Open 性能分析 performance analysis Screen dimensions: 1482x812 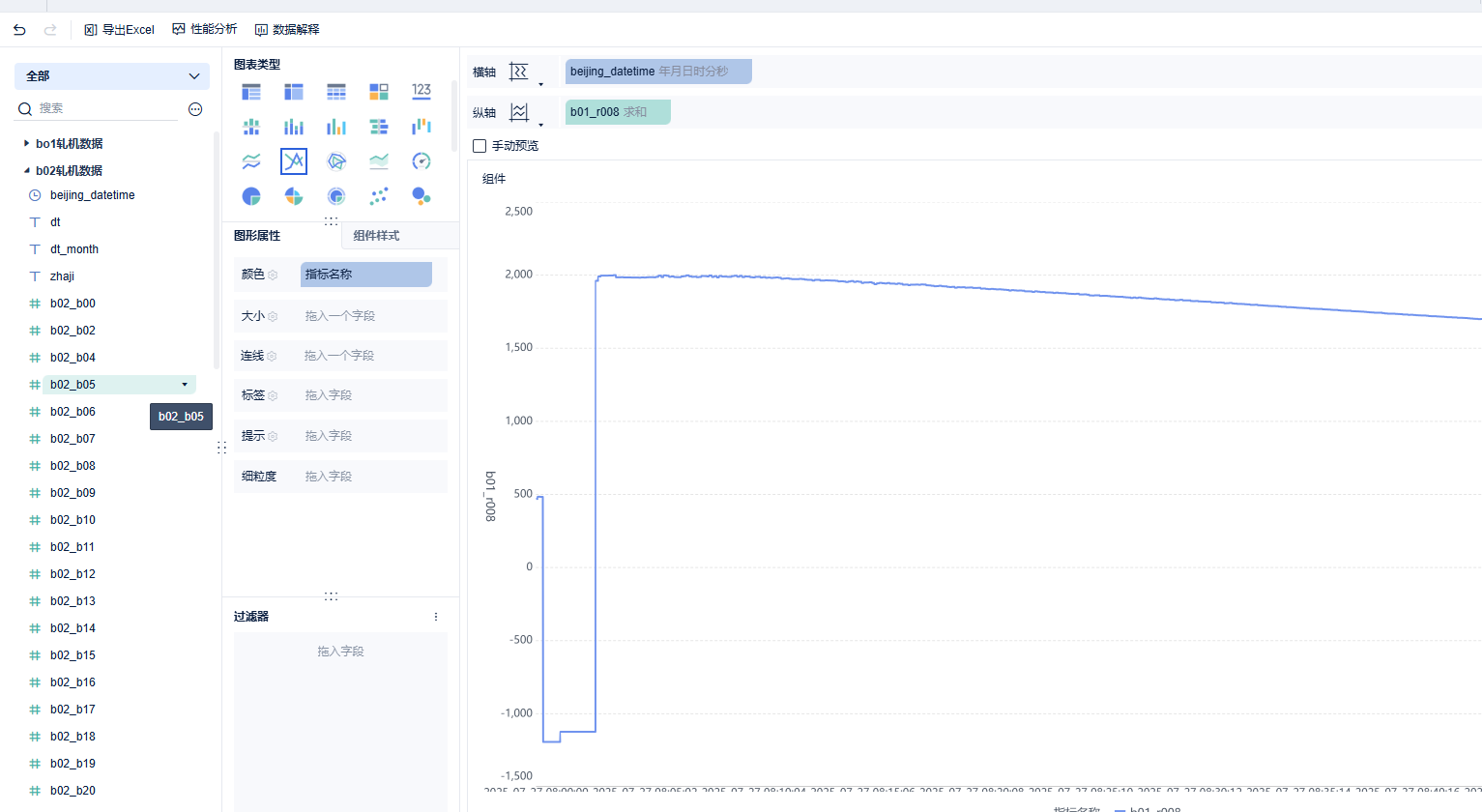[x=205, y=30]
